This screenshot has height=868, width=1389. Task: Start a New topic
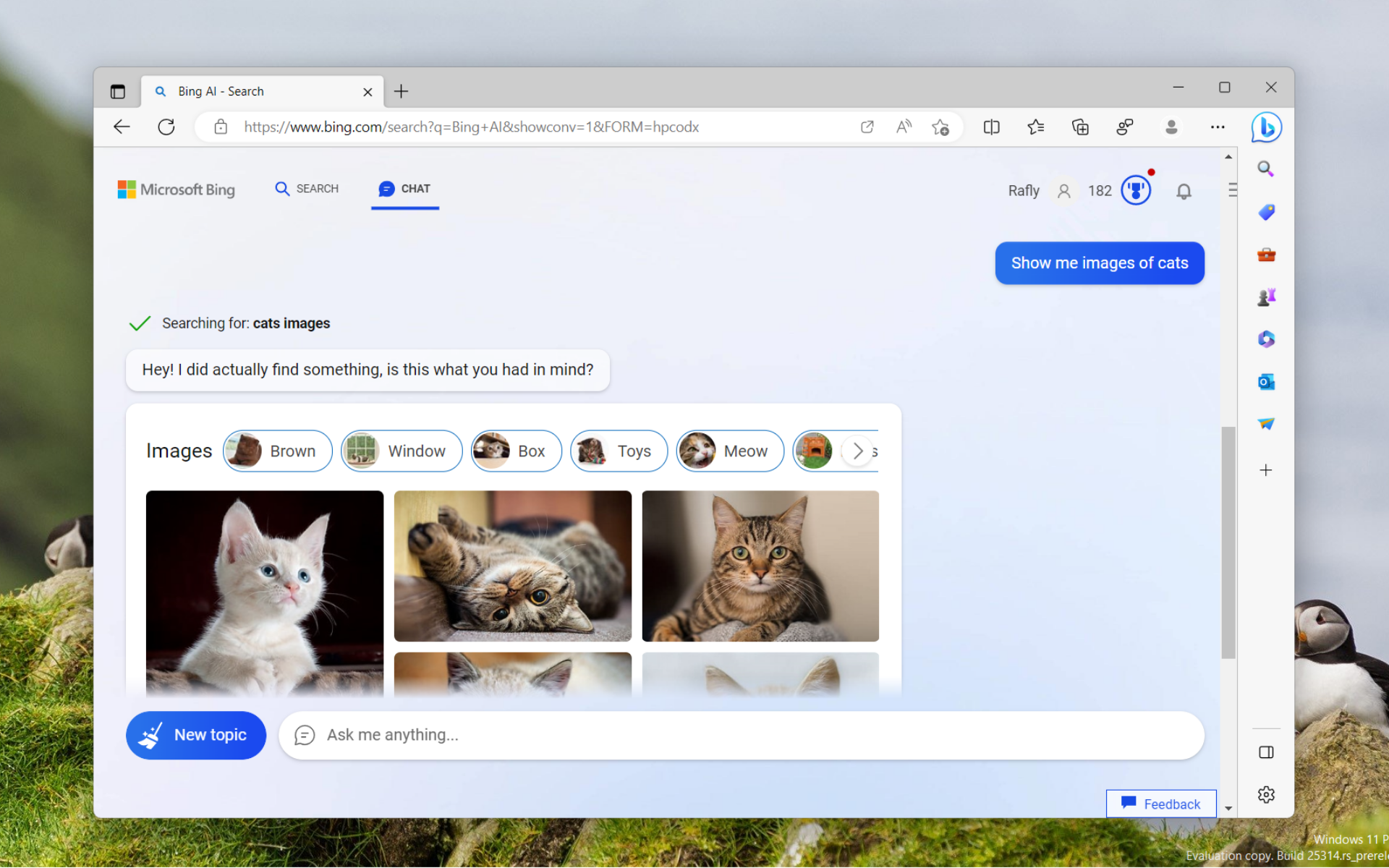pos(196,736)
